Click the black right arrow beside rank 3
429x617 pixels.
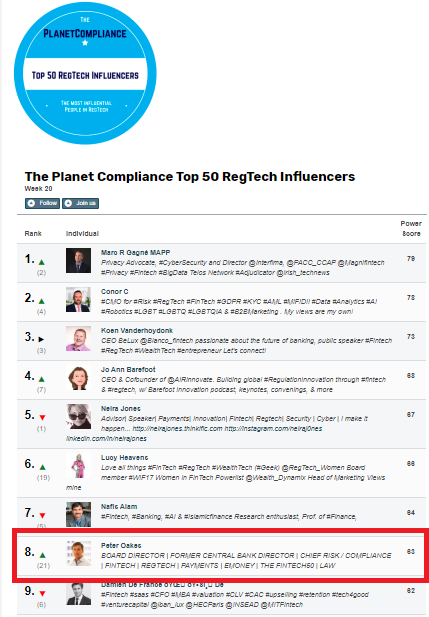41,339
